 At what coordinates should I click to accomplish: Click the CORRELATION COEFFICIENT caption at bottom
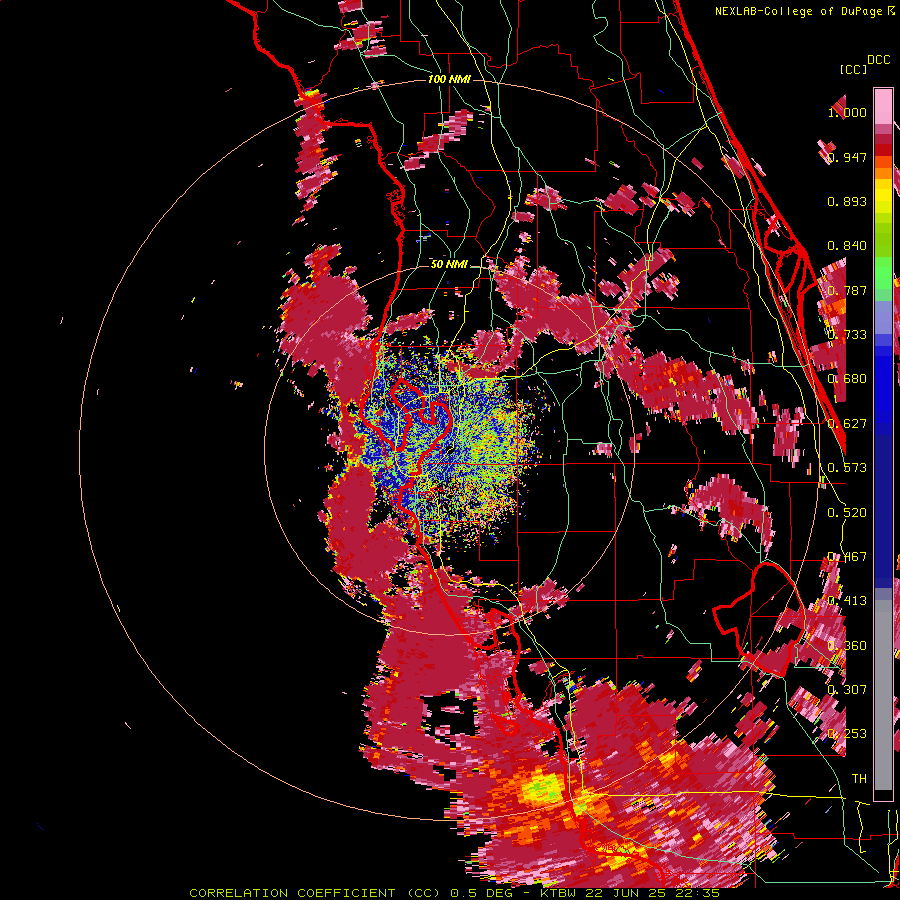(292, 893)
